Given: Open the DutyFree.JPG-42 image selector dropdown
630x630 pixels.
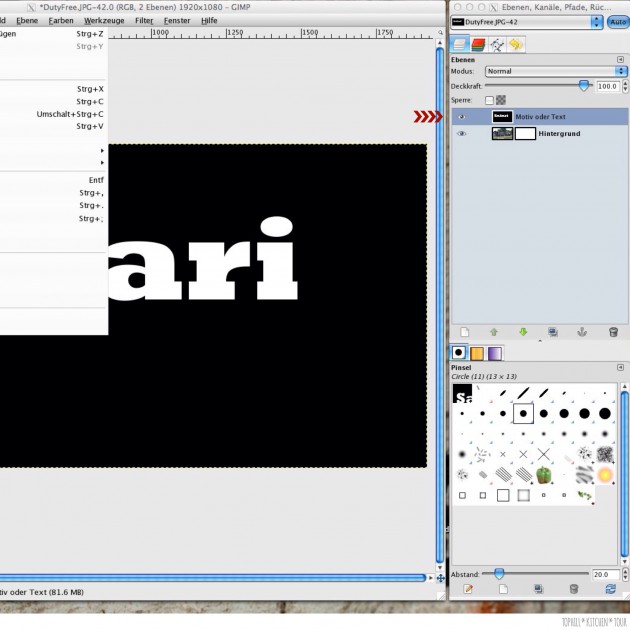Looking at the screenshot, I should click(527, 22).
